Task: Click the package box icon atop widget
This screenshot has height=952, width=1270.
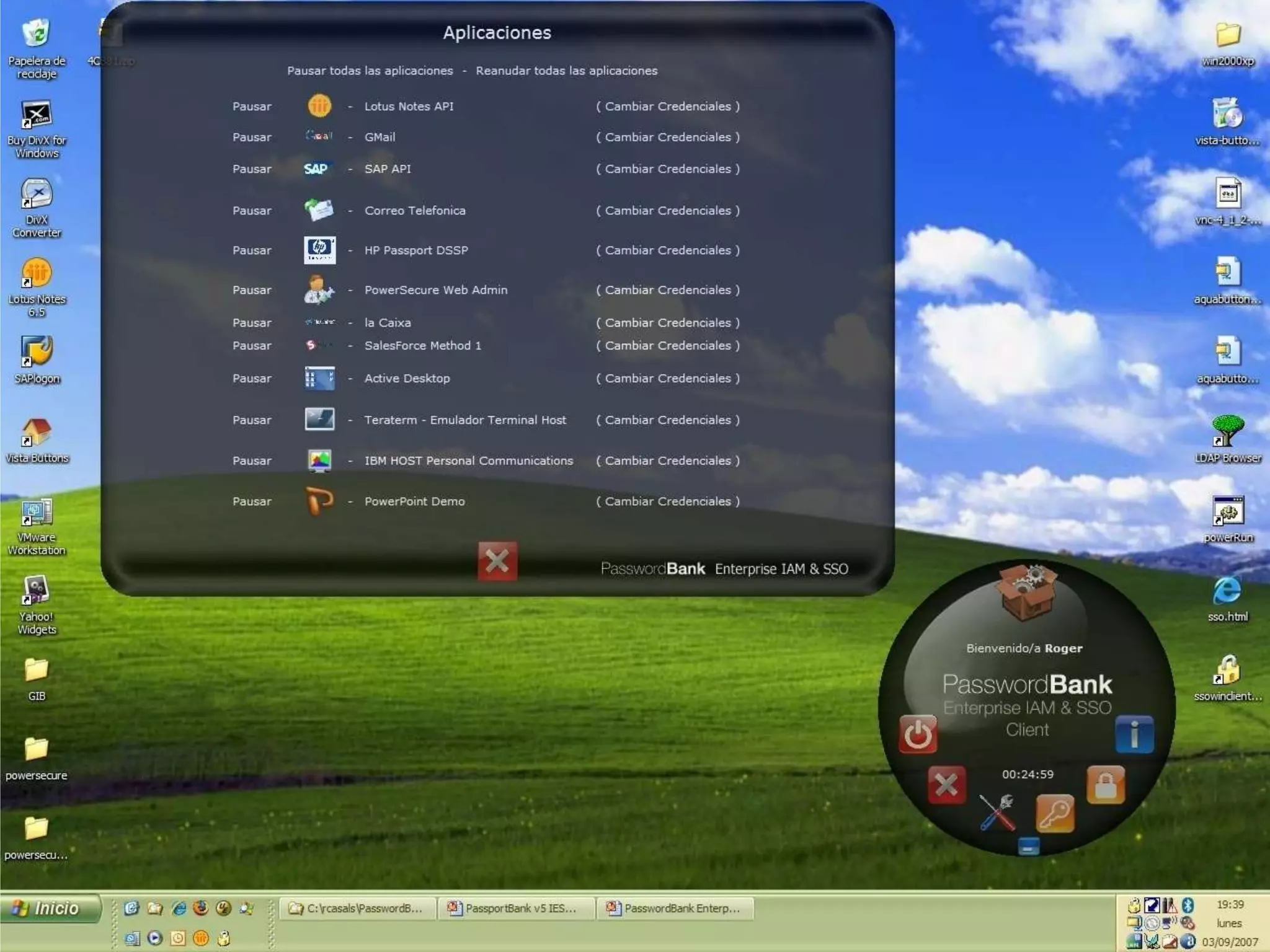Action: pyautogui.click(x=1026, y=592)
